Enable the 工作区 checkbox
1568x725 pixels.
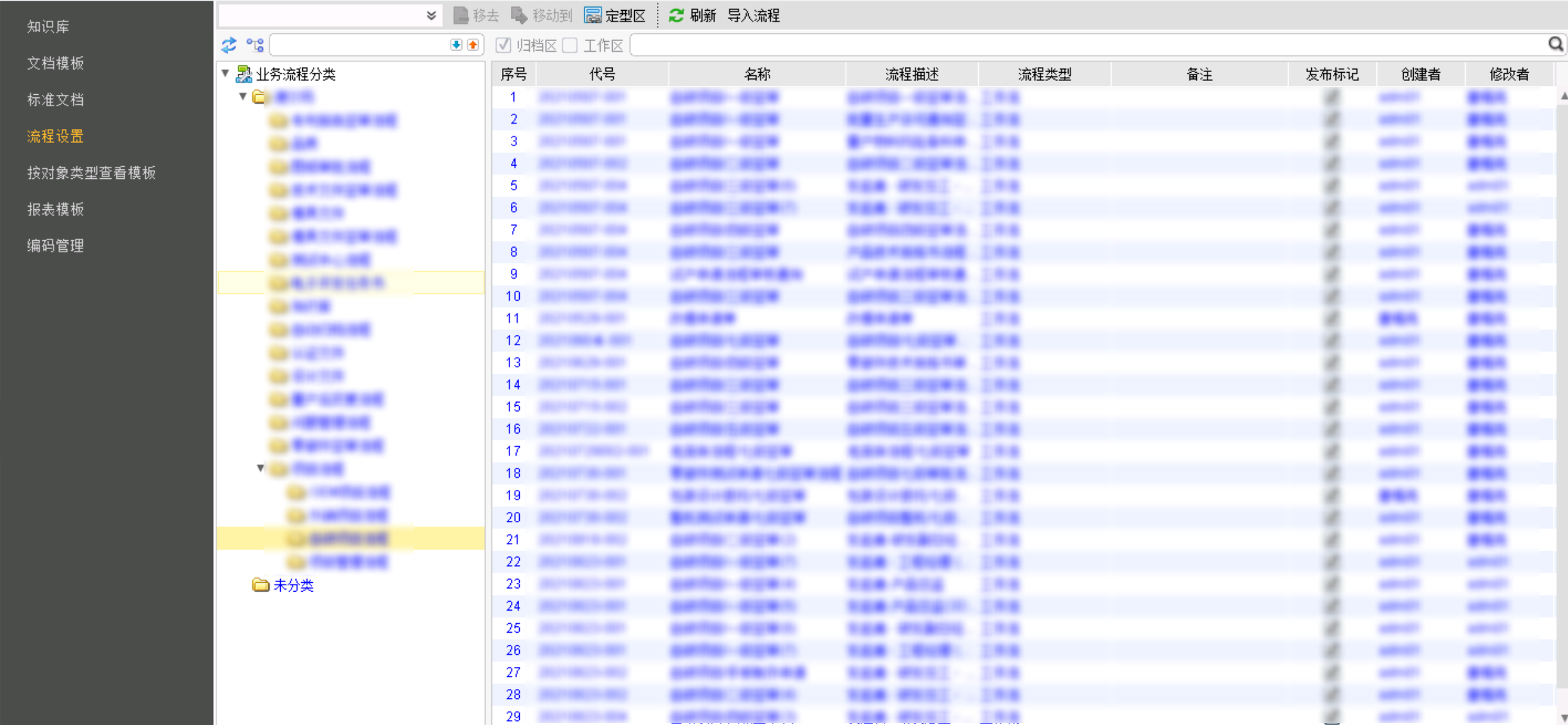(570, 45)
